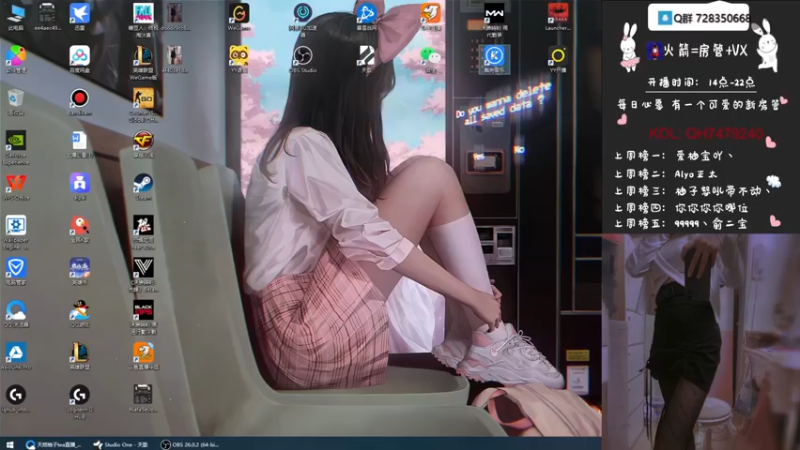Launch the Fall Guys game shortcut
Screen dimensions: 800x450
tap(143, 19)
